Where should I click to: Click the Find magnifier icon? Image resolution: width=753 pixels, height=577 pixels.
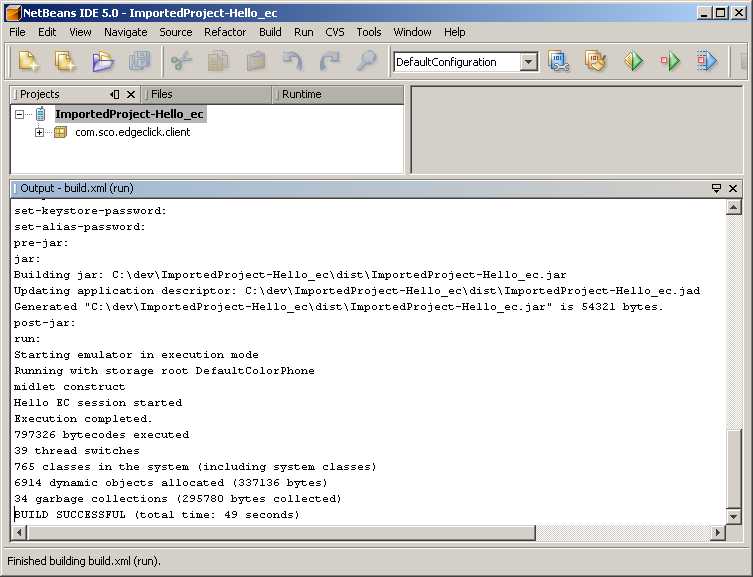pos(366,61)
